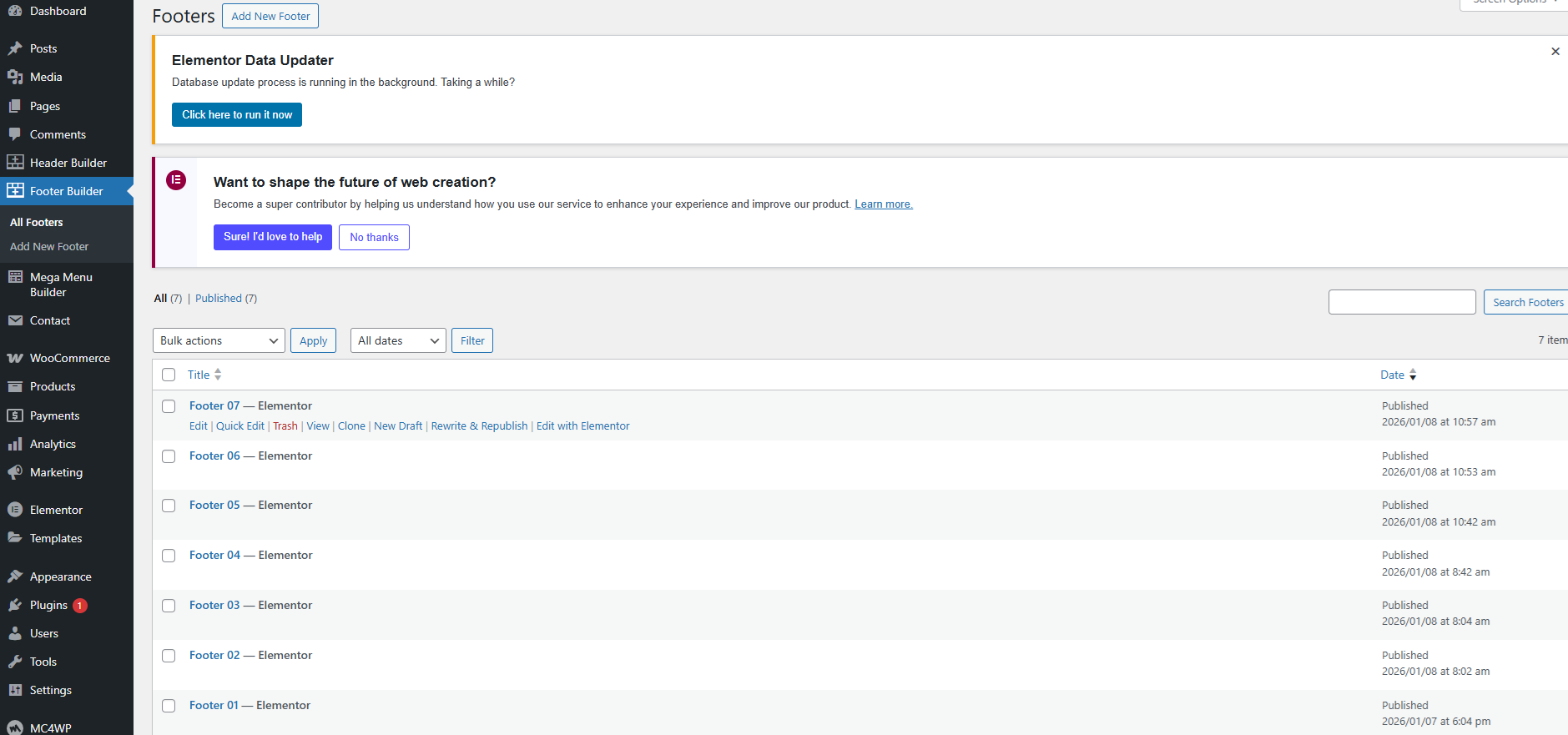Click Edit with Elementor for Footer 07
The width and height of the screenshot is (1568, 735).
pyautogui.click(x=582, y=426)
